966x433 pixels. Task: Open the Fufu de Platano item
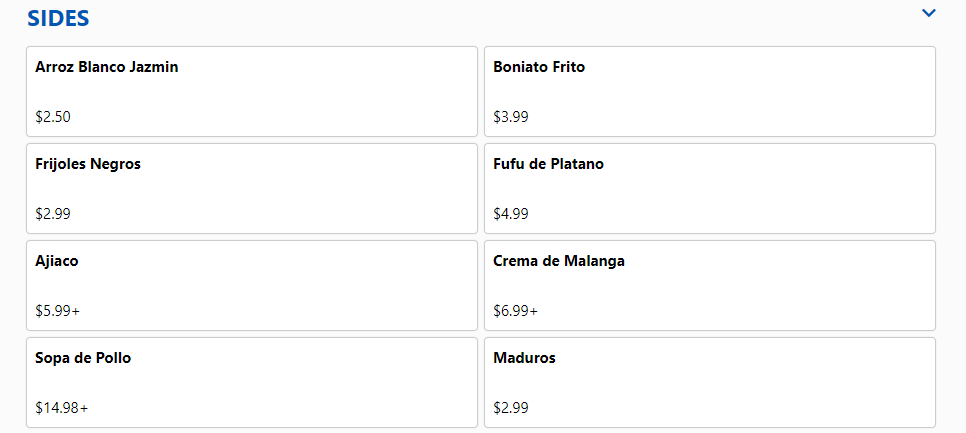[709, 188]
